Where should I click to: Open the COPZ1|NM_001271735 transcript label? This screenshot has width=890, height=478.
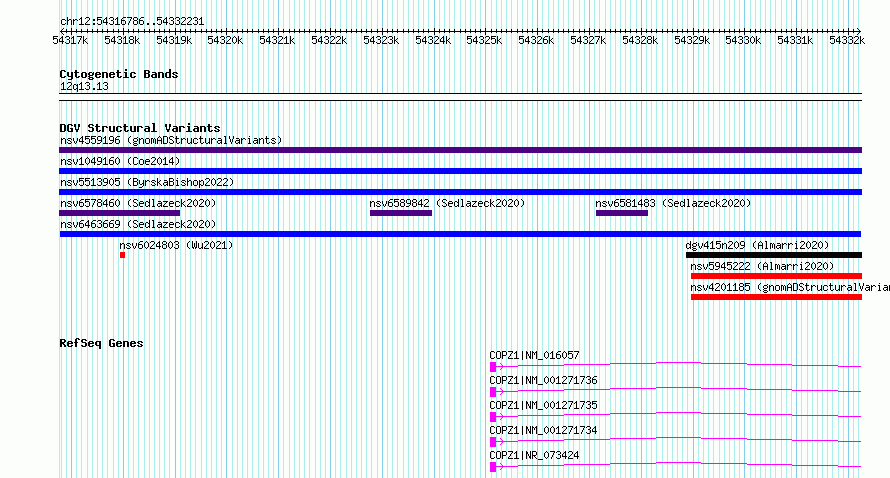click(x=543, y=405)
